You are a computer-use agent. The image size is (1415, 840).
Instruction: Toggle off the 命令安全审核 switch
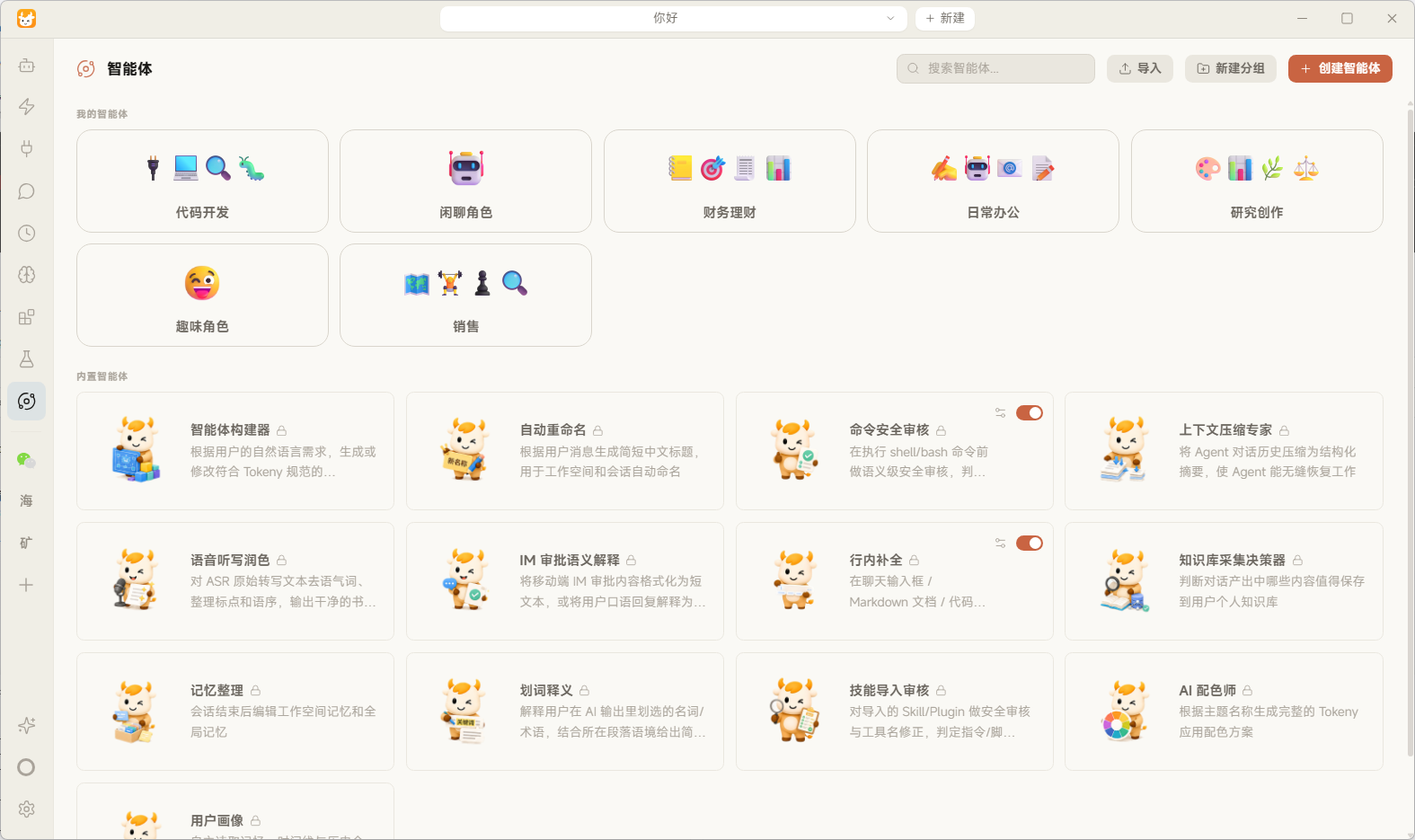click(1030, 413)
